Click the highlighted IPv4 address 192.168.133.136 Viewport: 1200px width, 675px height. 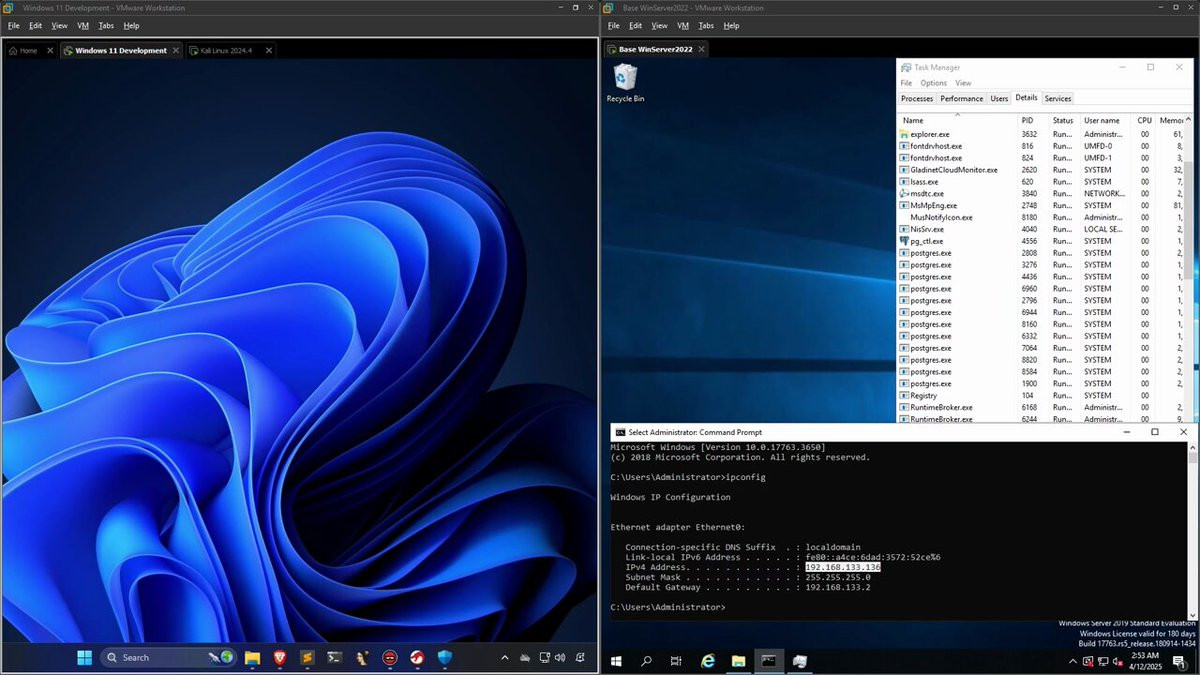click(x=843, y=567)
